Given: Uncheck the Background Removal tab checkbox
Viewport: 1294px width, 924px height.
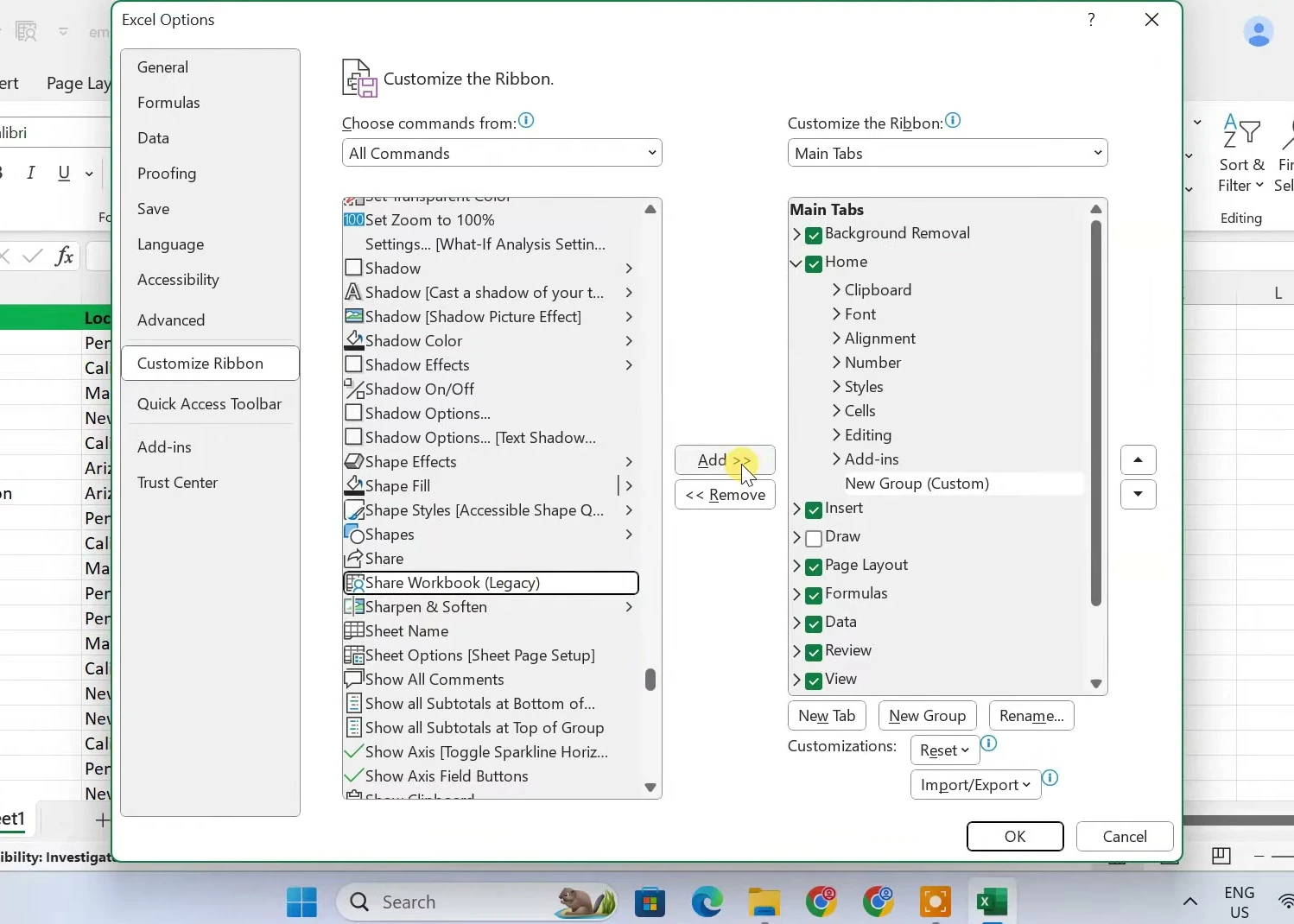Looking at the screenshot, I should tap(814, 235).
